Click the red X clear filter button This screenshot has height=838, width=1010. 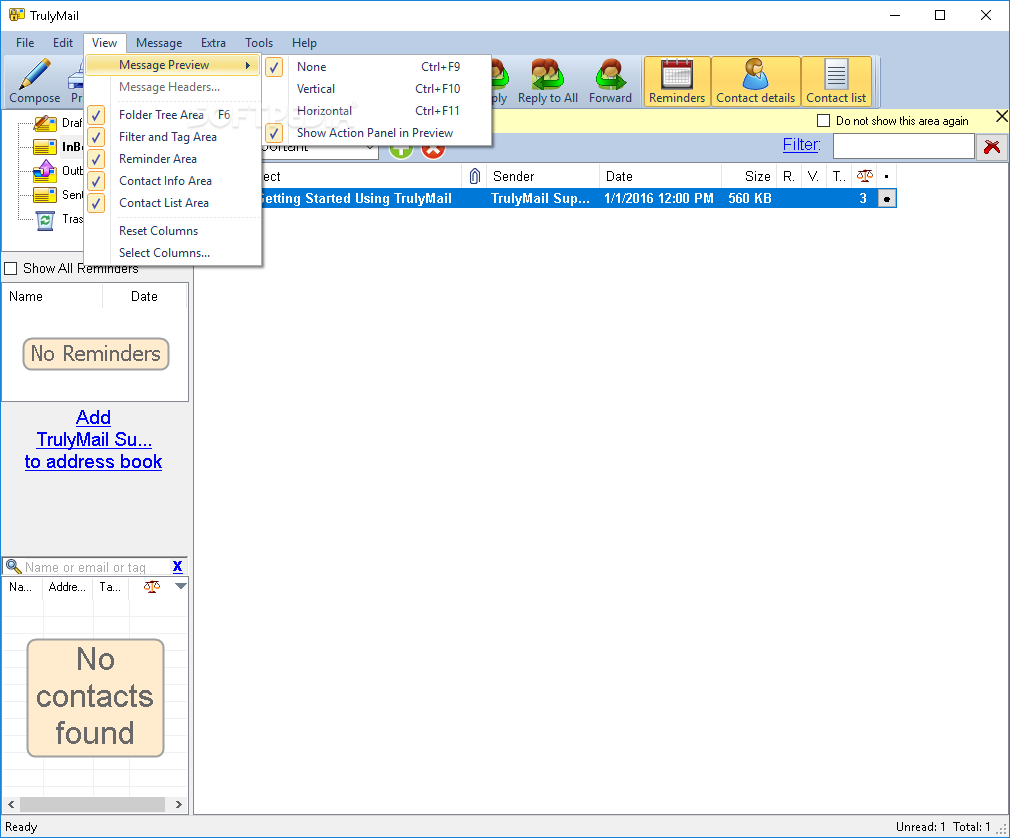(992, 147)
